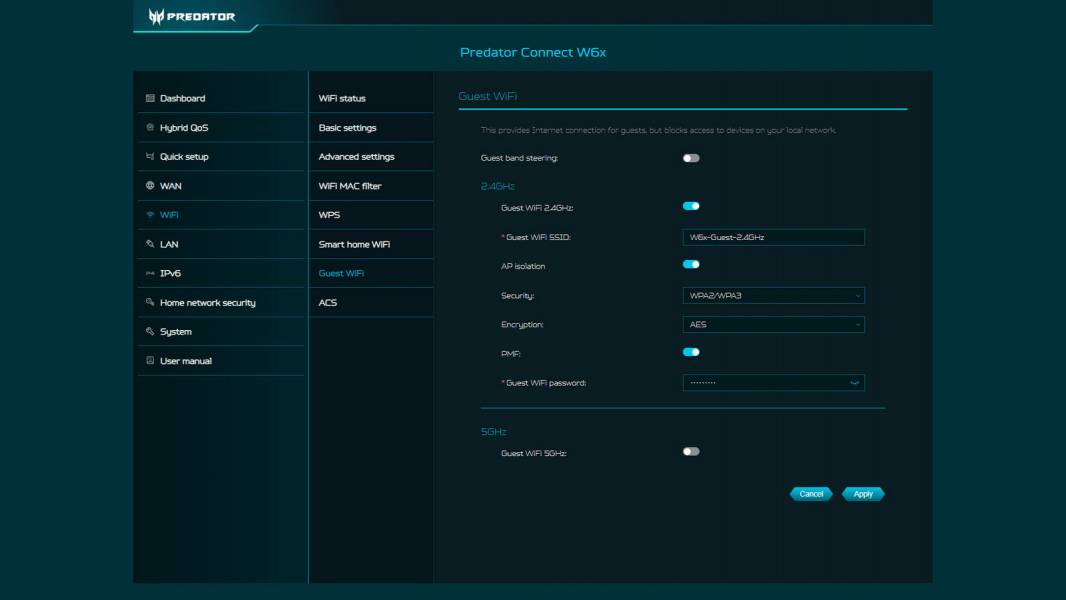Apply the Guest WiFi settings
This screenshot has height=600, width=1066.
point(862,493)
